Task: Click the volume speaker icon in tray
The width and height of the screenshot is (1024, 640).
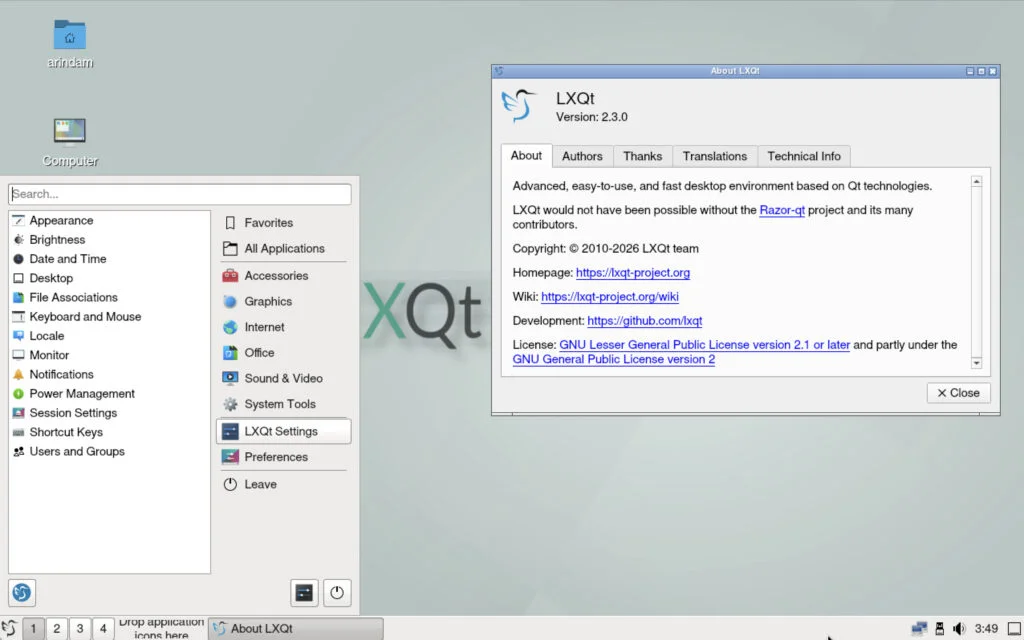Action: [959, 628]
